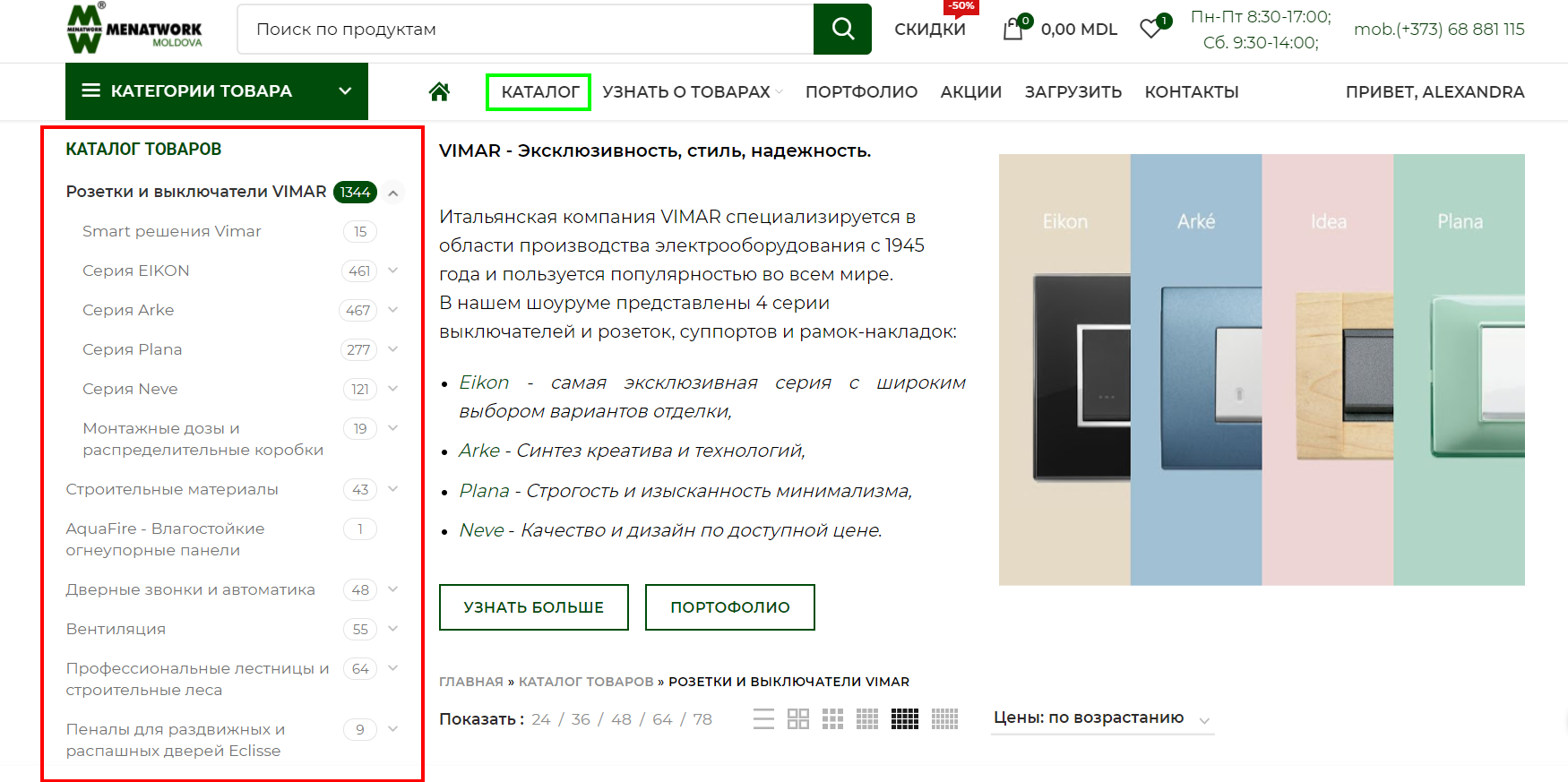1568x782 pixels.
Task: Expand the Профессиональные лестницы chevron
Action: click(x=392, y=668)
